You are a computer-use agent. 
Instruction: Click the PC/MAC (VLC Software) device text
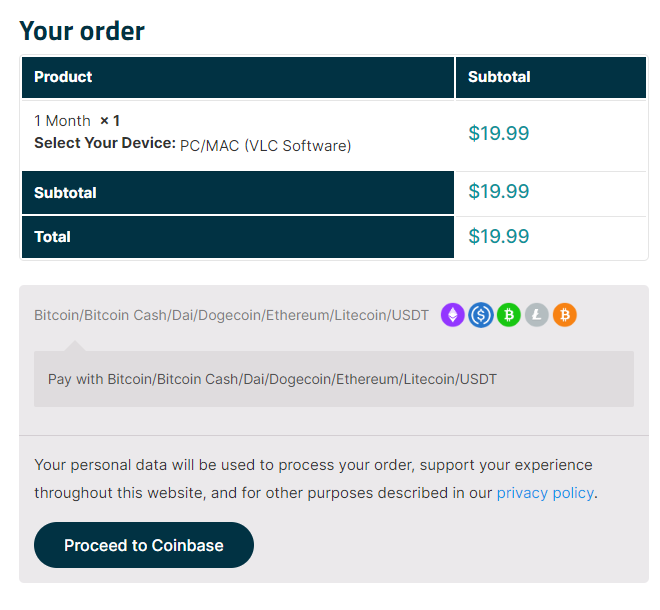coord(265,146)
